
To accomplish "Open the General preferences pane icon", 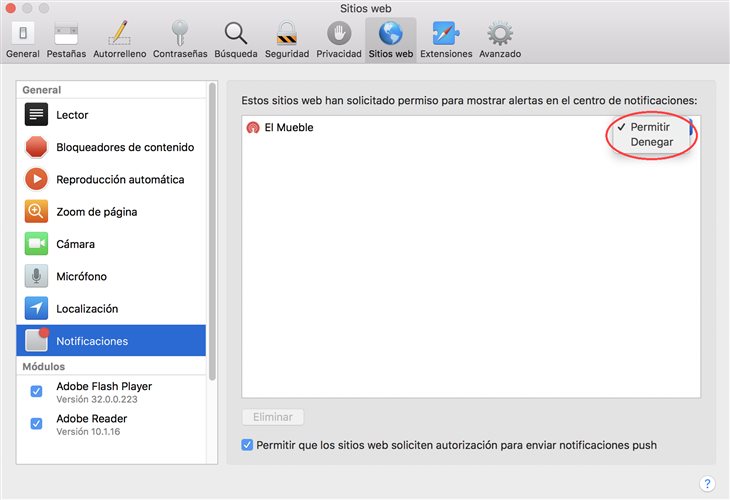I will pyautogui.click(x=23, y=34).
